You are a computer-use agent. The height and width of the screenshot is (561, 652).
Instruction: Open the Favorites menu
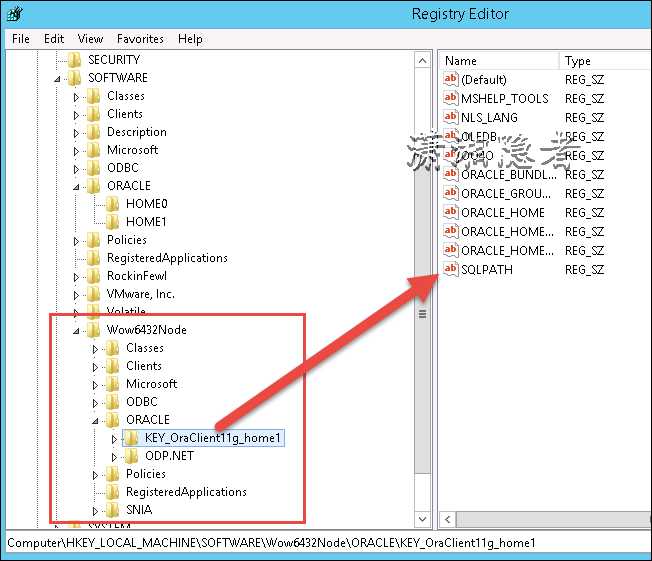pyautogui.click(x=140, y=39)
